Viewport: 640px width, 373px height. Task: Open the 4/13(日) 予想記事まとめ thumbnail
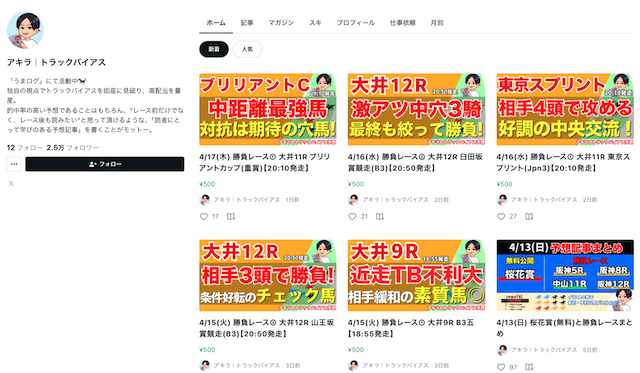[565, 275]
